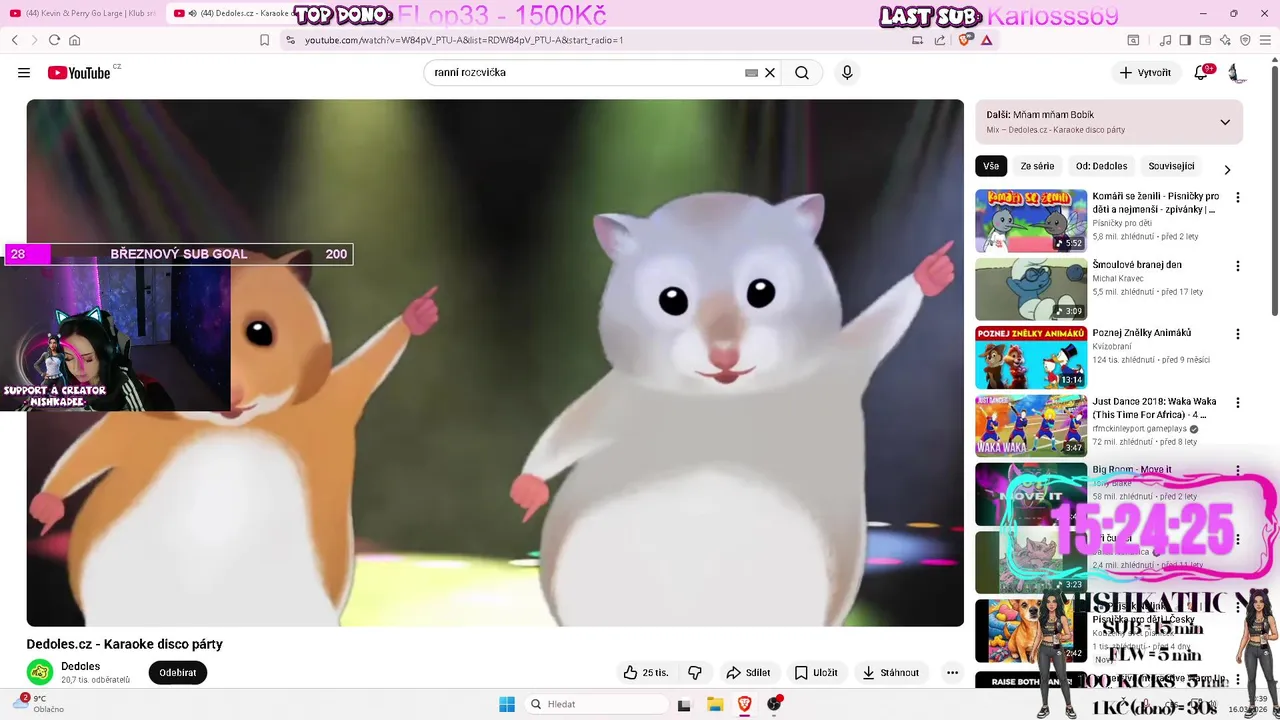Dislike the video with the thumbs down
This screenshot has height=720, width=1280.
click(695, 673)
